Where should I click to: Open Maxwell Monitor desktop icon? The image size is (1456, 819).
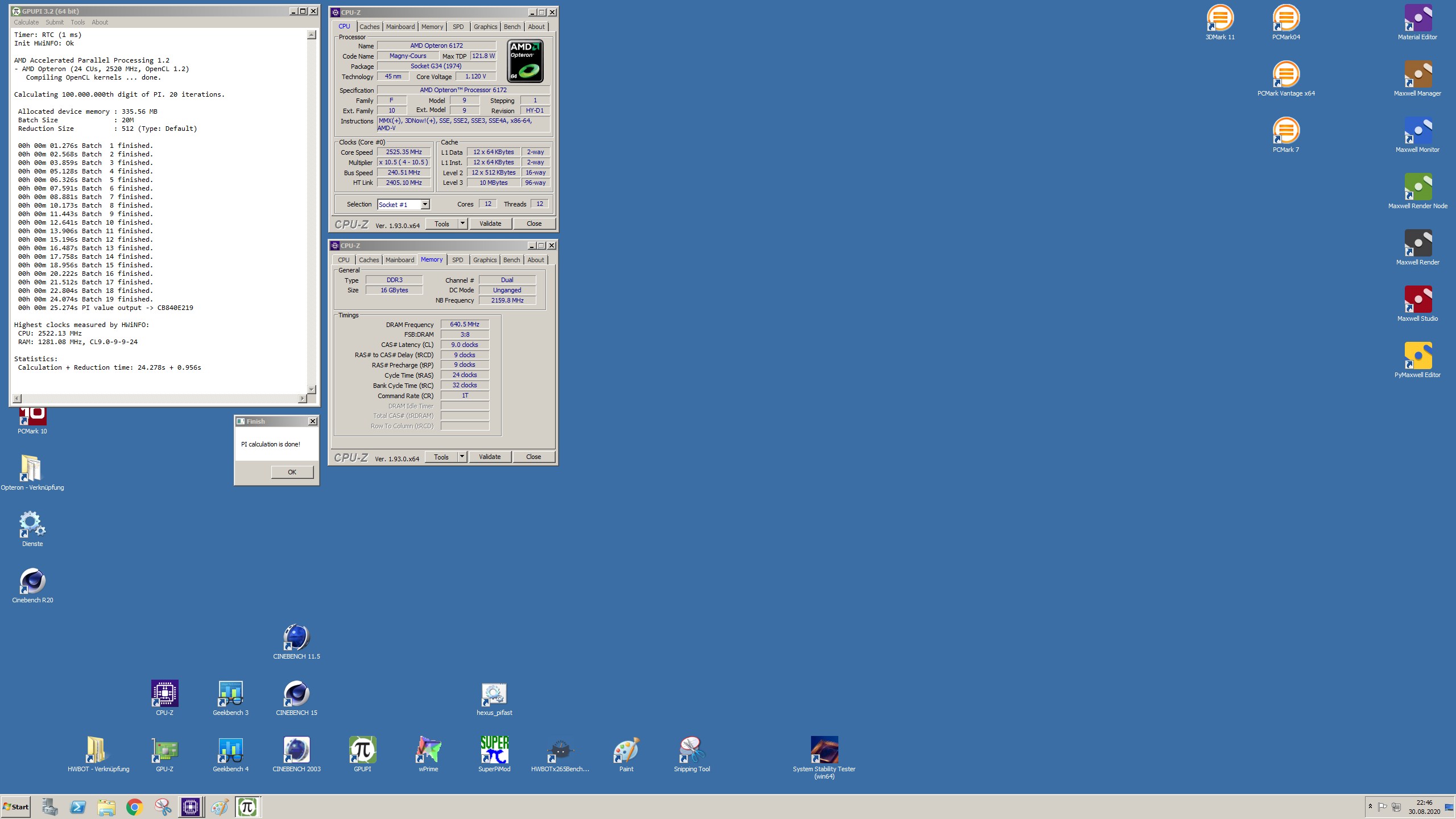pos(1417,135)
